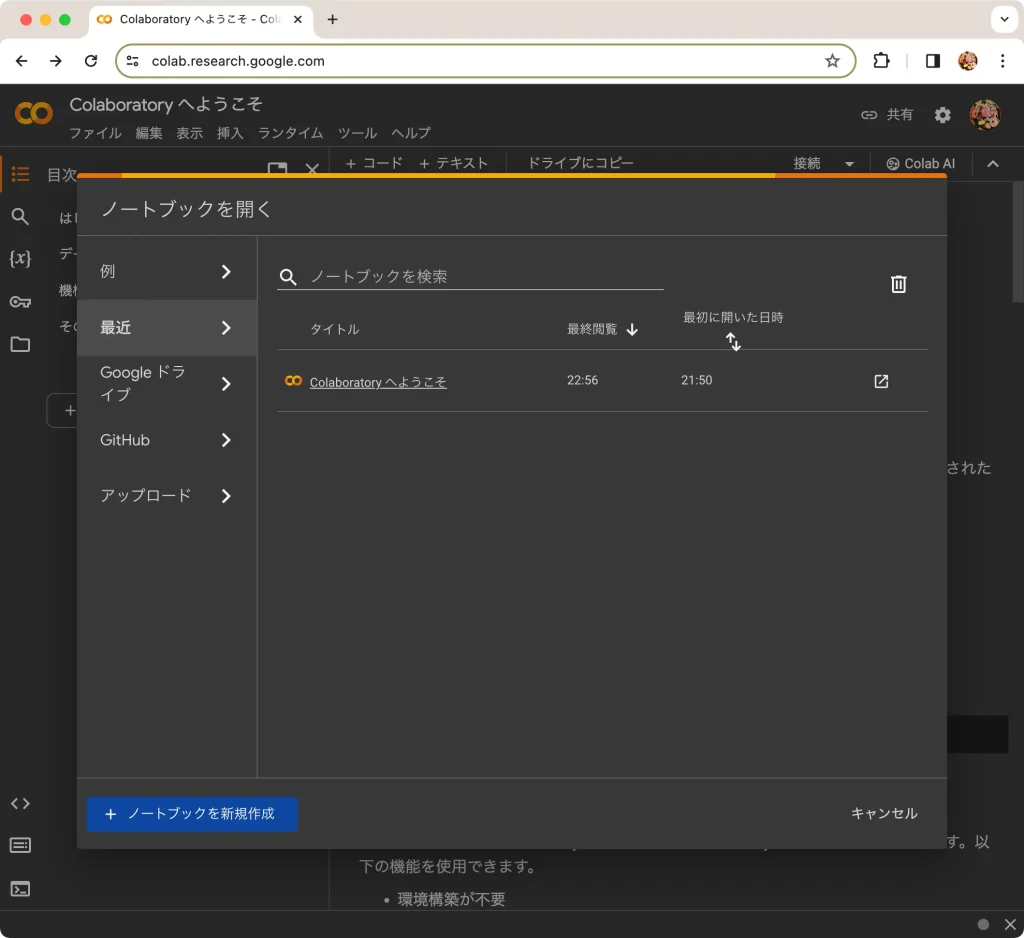Viewport: 1024px width, 938px height.
Task: Reload the page
Action: [x=91, y=61]
